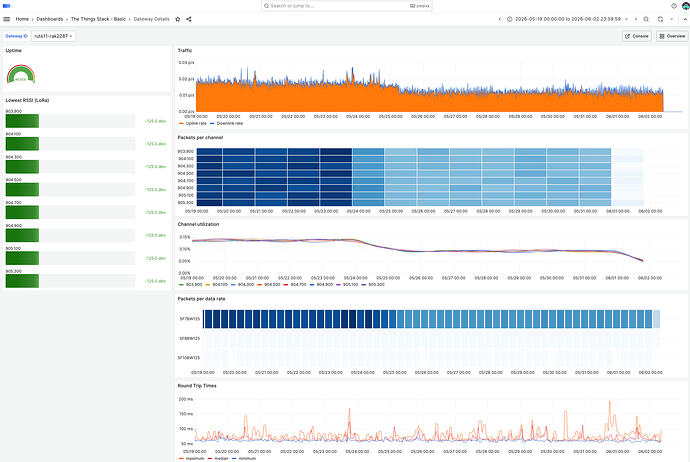Open the Packets per data rate panel title
Image resolution: width=690 pixels, height=462 pixels.
point(201,299)
